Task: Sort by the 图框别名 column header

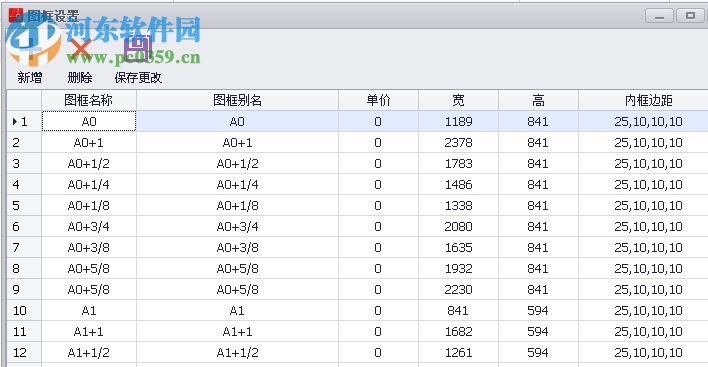Action: coord(237,100)
